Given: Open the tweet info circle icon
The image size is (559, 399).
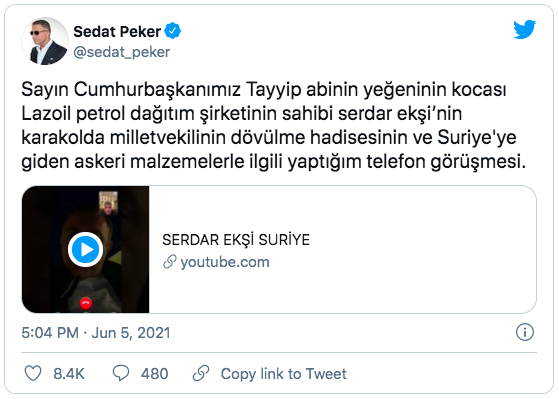Looking at the screenshot, I should coord(525,332).
